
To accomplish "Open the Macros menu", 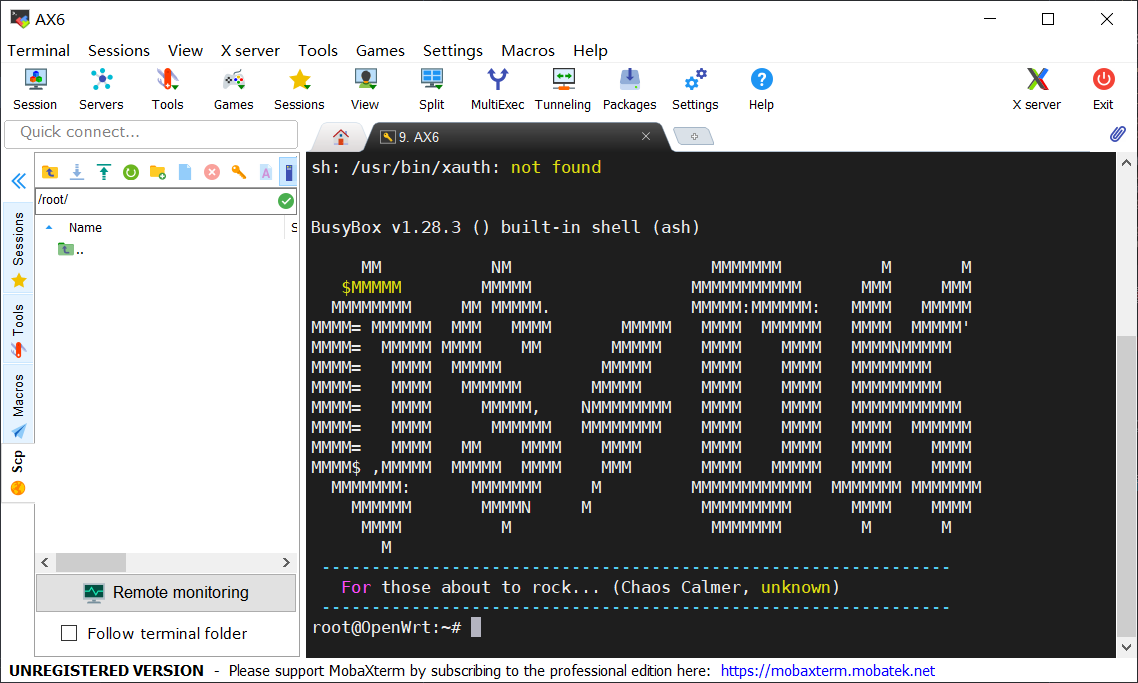I will 527,50.
